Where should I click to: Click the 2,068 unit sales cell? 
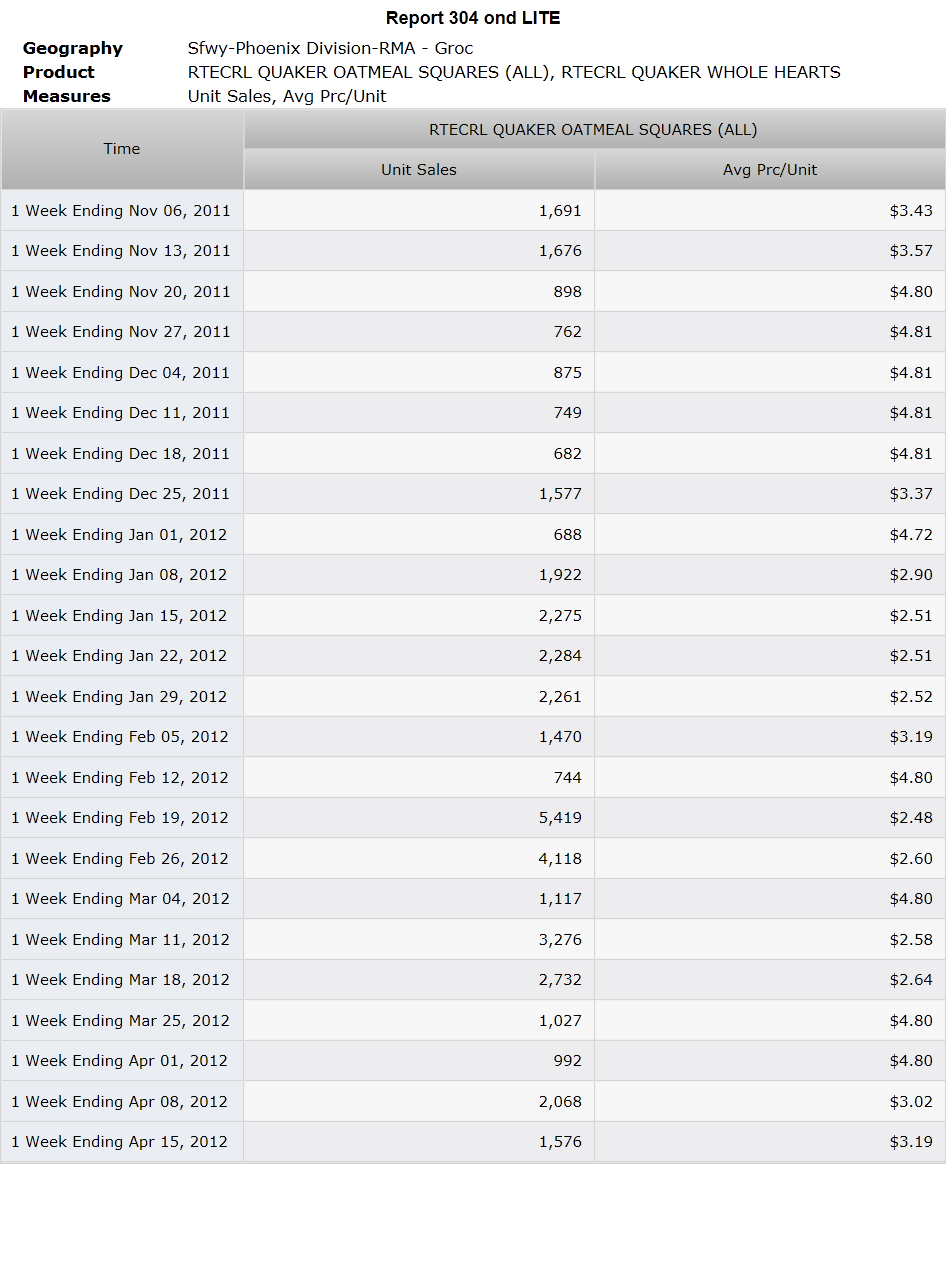[x=419, y=1102]
